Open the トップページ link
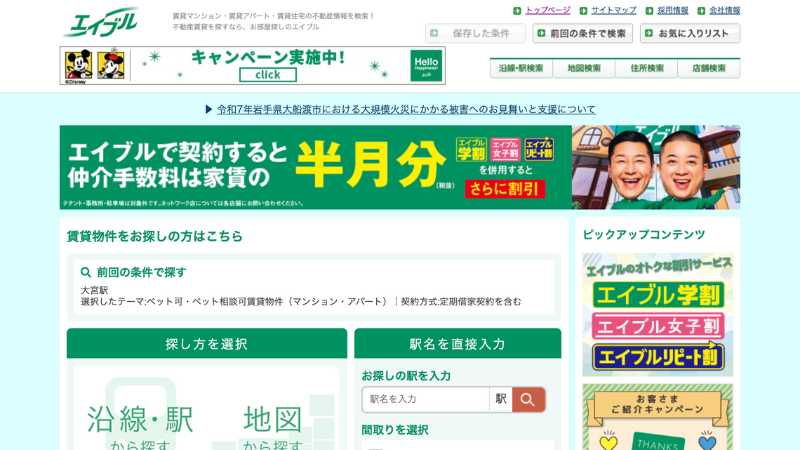 pos(547,10)
